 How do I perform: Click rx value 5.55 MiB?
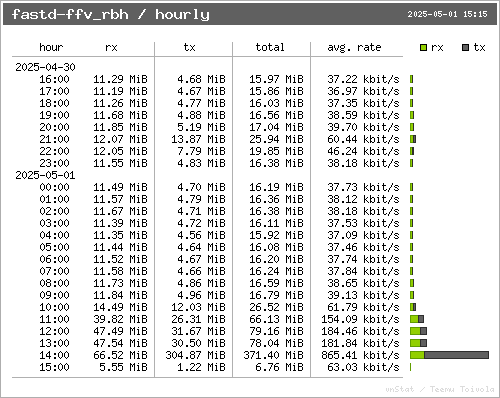(123, 367)
